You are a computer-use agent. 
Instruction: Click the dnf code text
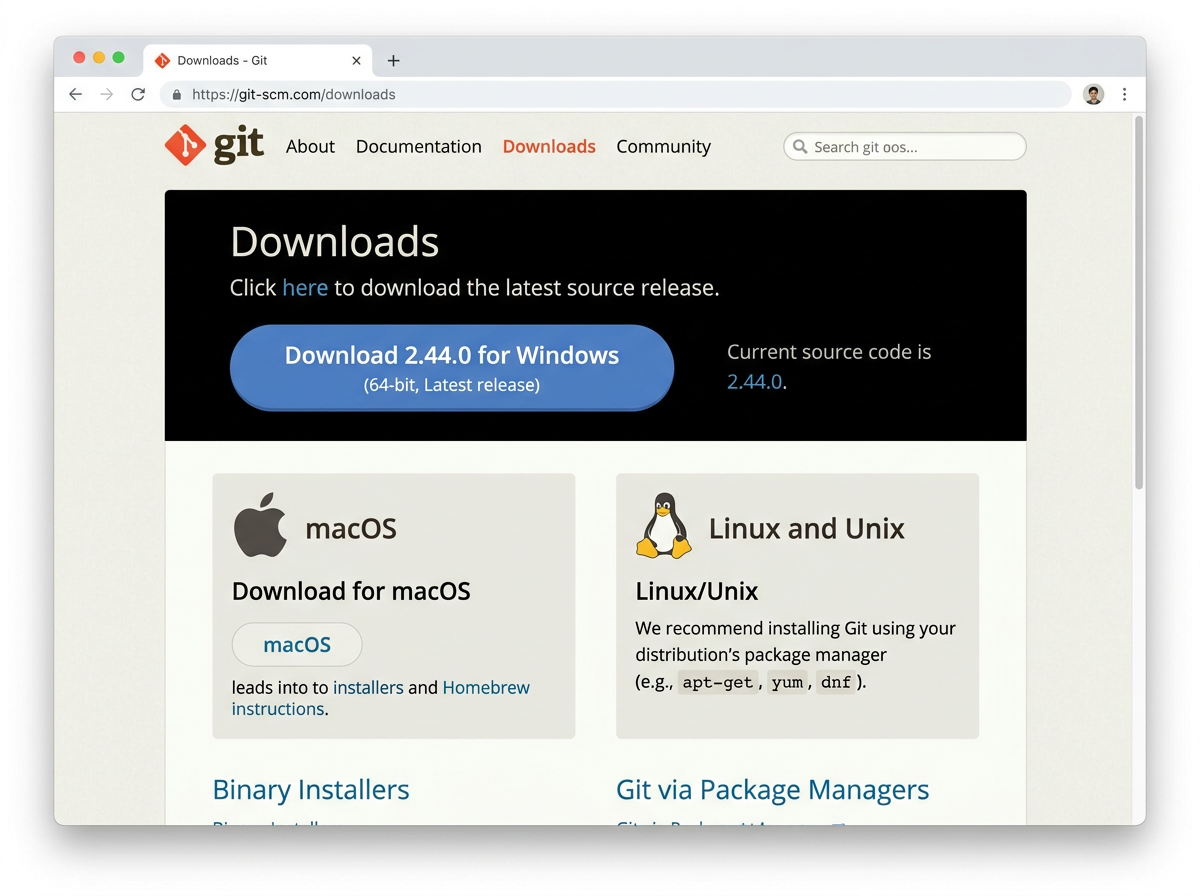point(836,683)
